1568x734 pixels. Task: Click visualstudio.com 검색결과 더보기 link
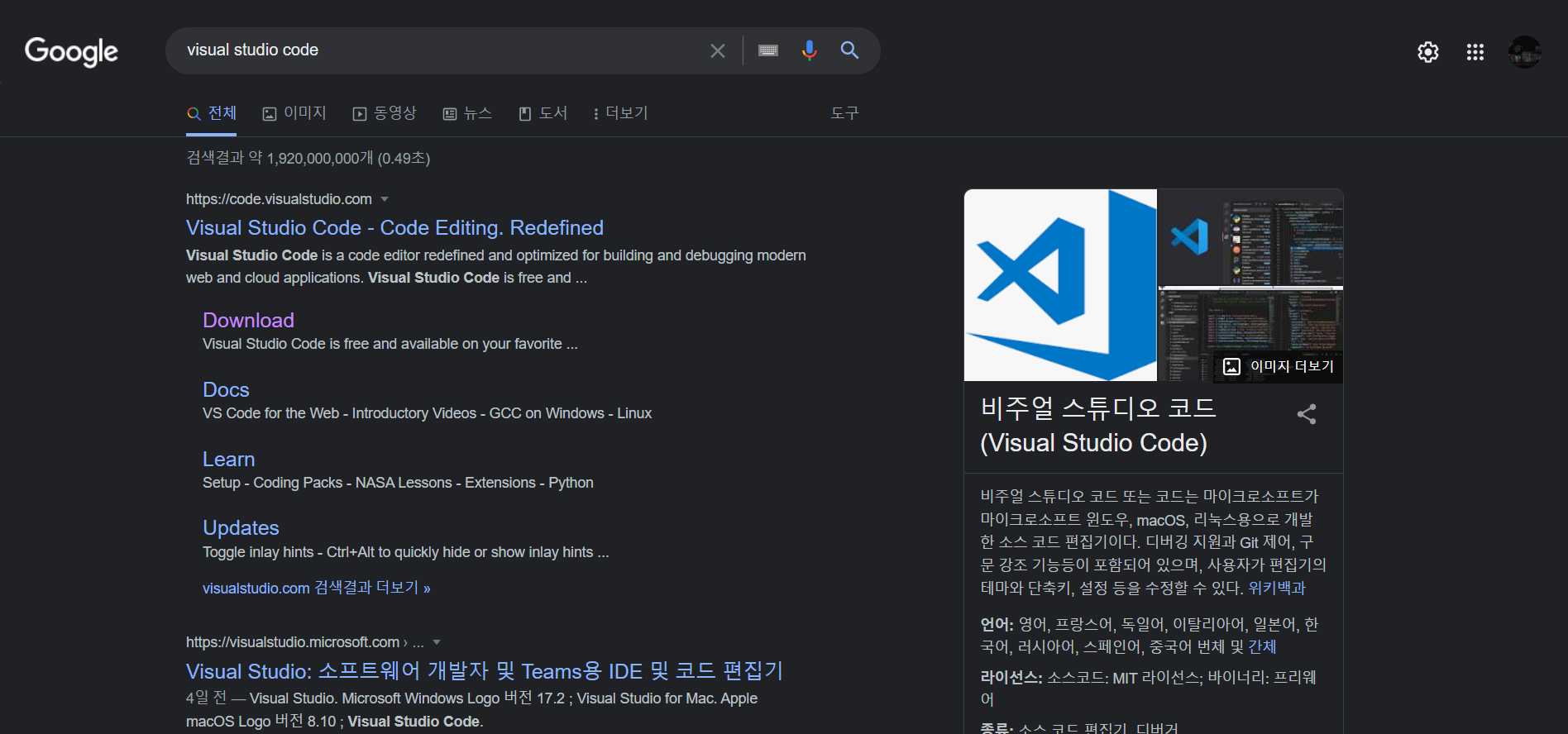point(317,588)
